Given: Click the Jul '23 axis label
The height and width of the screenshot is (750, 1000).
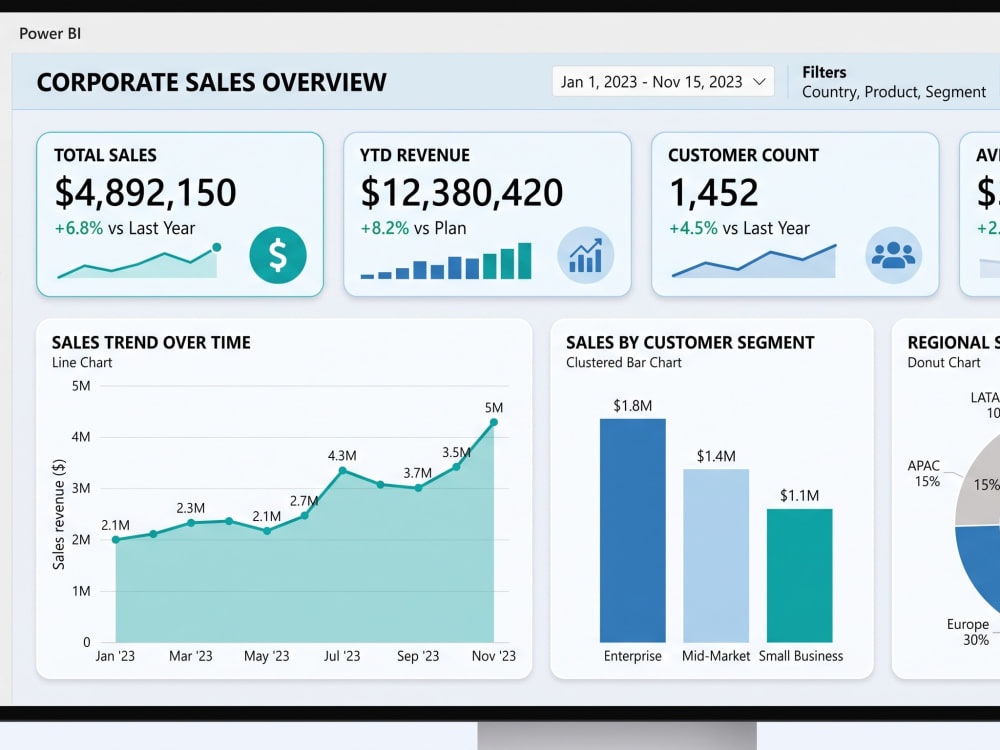Looking at the screenshot, I should click(342, 656).
